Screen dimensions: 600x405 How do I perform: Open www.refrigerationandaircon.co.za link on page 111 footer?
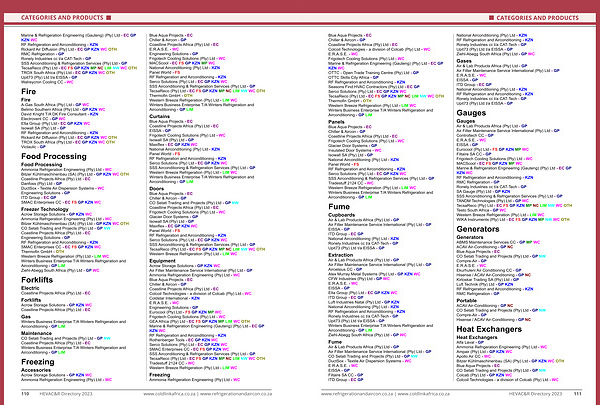[x=357, y=394]
